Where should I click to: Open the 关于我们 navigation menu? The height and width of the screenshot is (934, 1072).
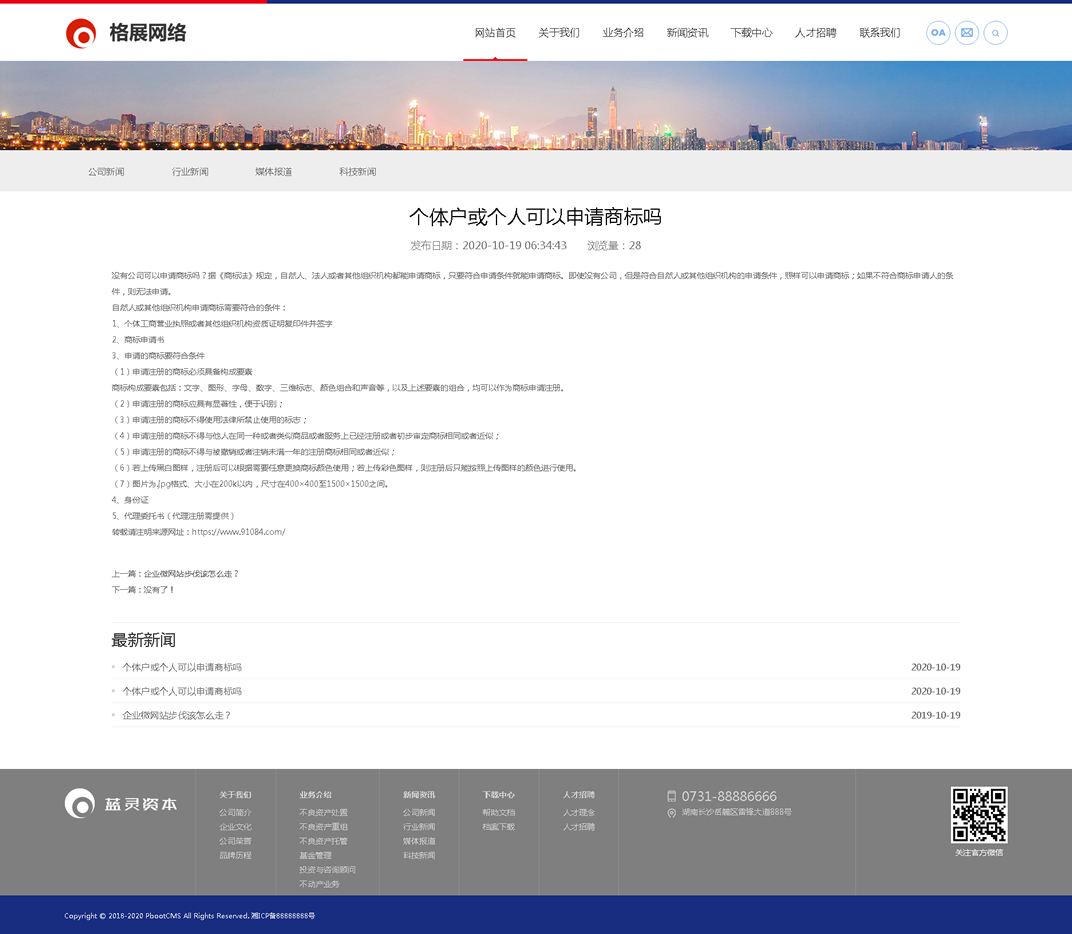[559, 33]
